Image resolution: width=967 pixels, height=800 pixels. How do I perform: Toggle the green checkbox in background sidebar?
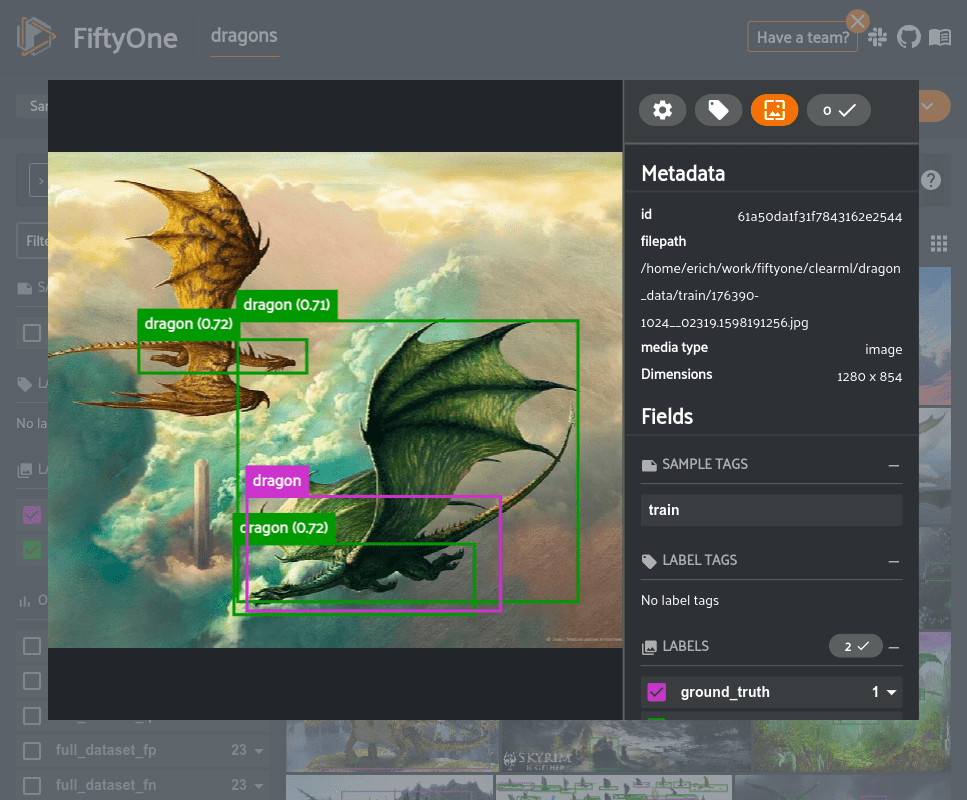tap(31, 550)
